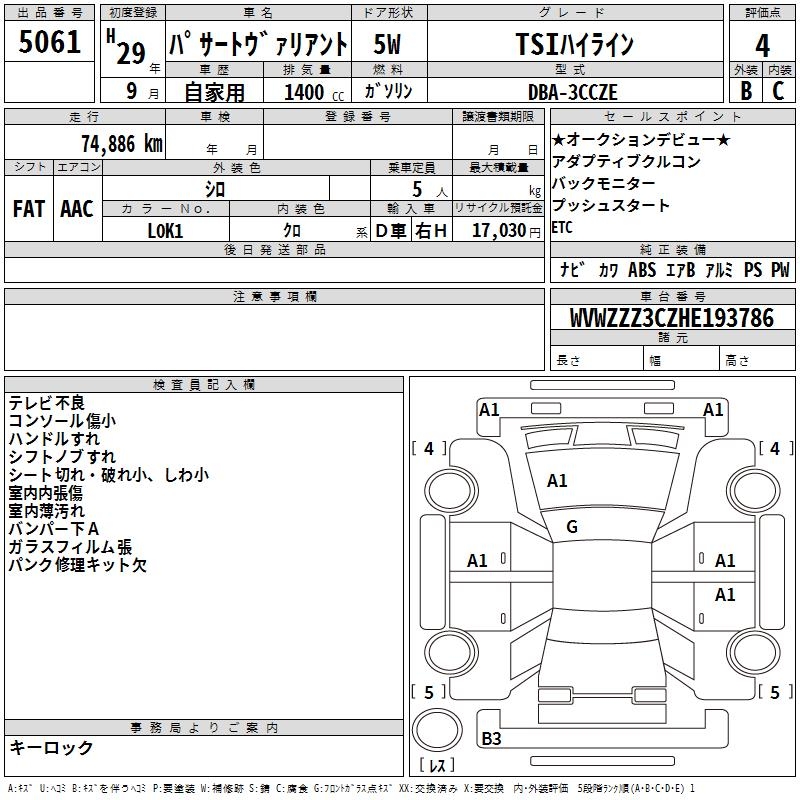Select the interior color クロ
The height and width of the screenshot is (800, 800).
pos(292,231)
